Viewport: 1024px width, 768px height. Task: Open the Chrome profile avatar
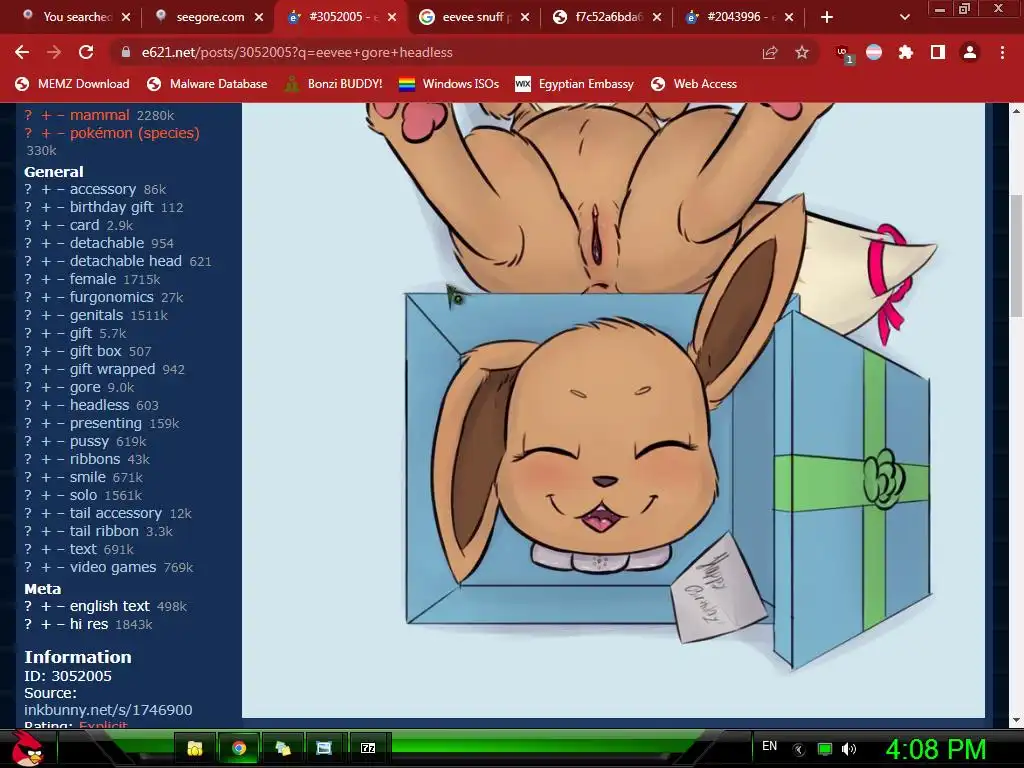970,52
